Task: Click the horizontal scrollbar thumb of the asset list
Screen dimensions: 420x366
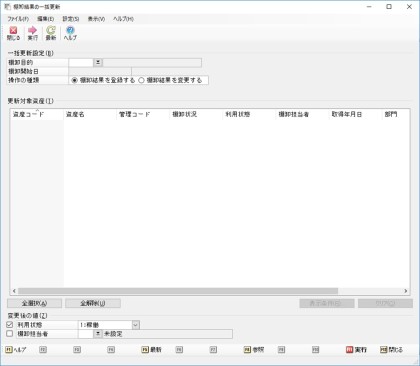Action: [178, 291]
